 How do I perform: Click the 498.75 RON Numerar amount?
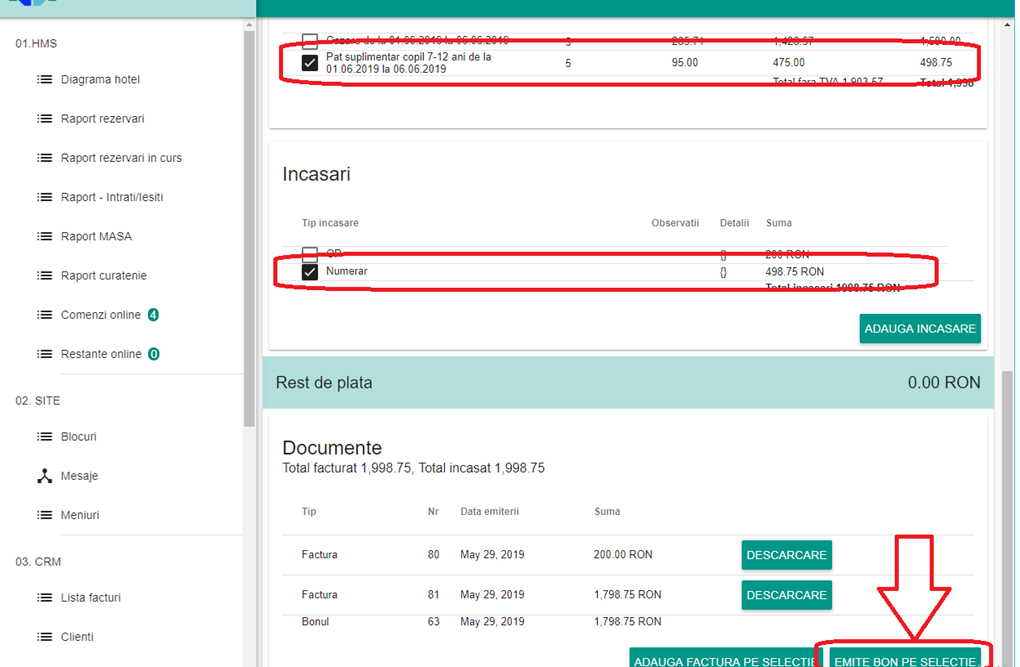pos(794,271)
